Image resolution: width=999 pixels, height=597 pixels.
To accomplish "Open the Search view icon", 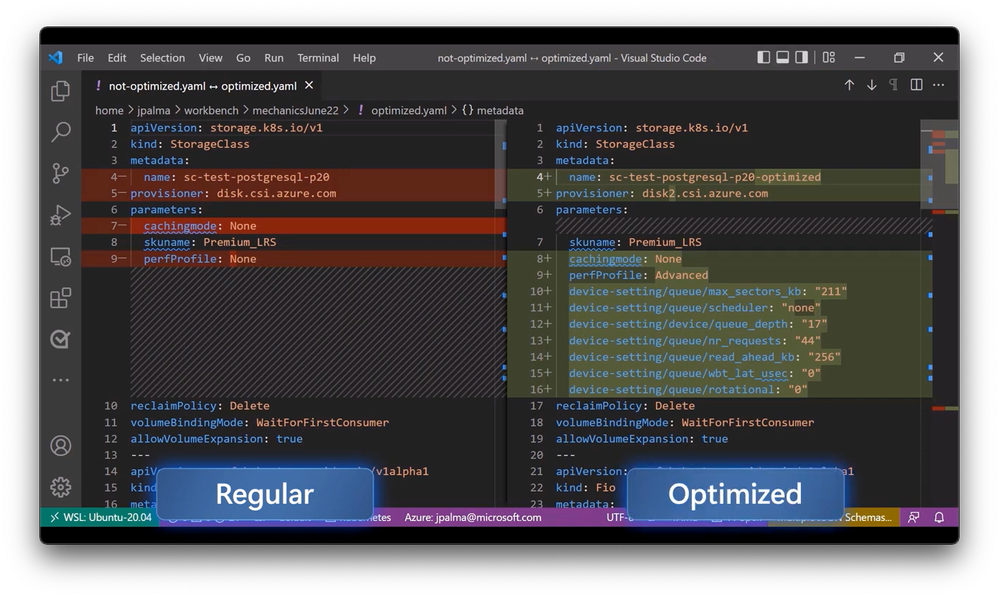I will [x=61, y=132].
